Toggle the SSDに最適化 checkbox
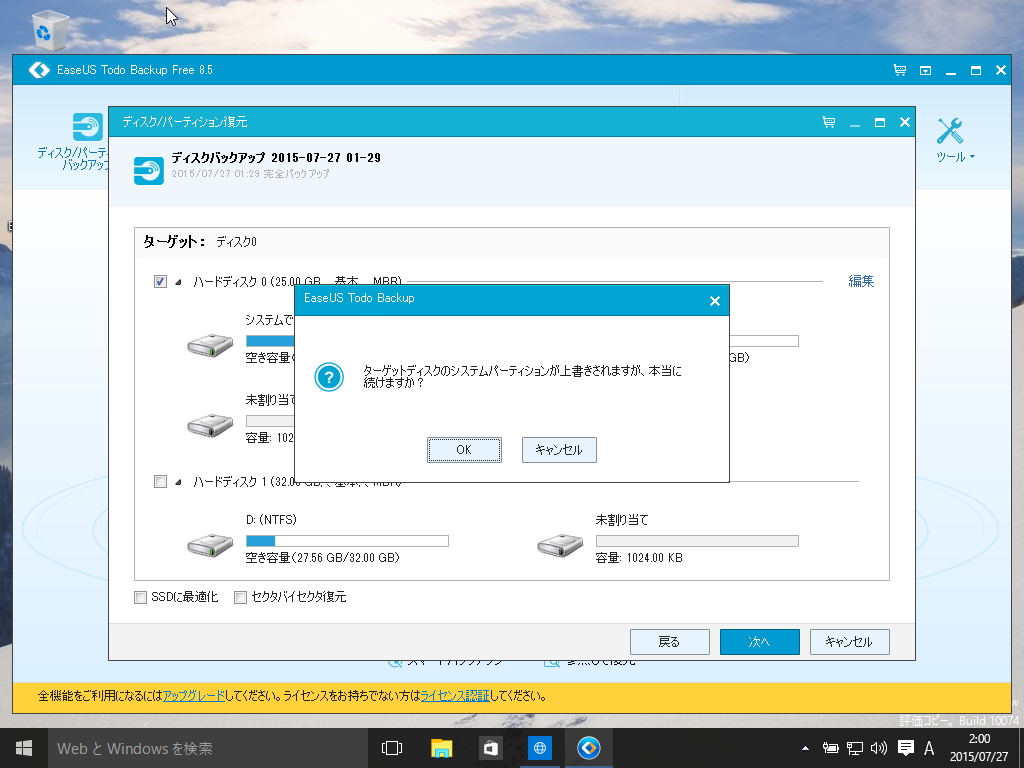The height and width of the screenshot is (768, 1024). pyautogui.click(x=140, y=597)
